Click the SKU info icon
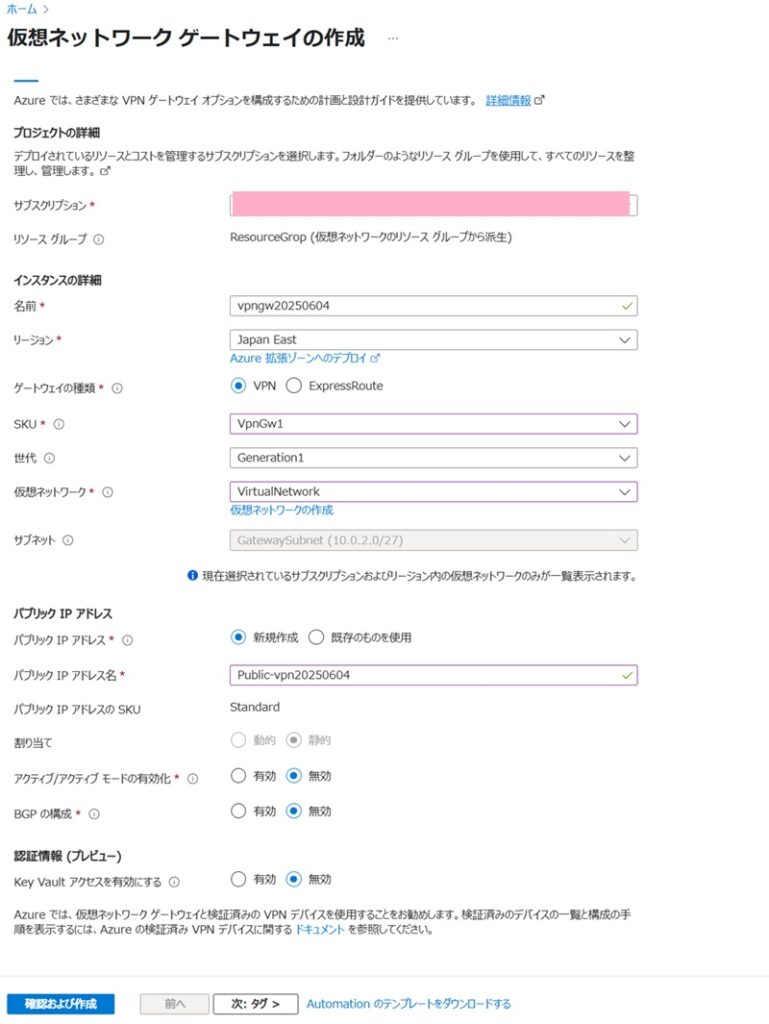 59,424
